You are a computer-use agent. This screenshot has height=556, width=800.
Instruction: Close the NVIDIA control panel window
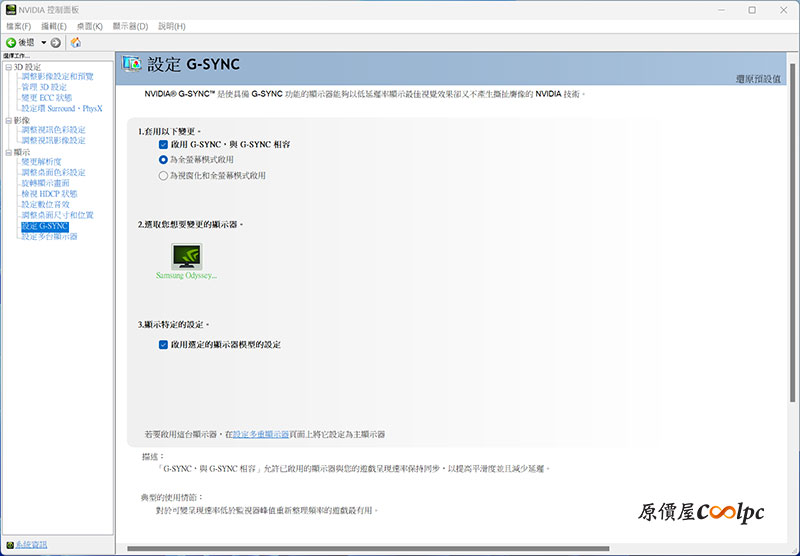click(x=783, y=10)
